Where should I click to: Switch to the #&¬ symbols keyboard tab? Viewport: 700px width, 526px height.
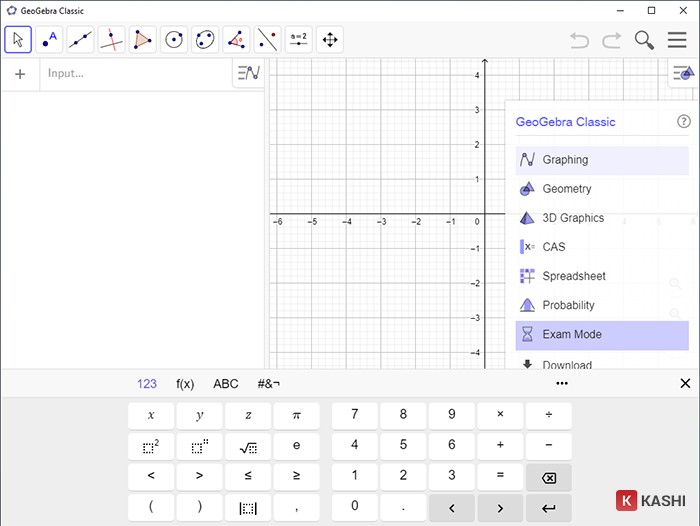(268, 384)
